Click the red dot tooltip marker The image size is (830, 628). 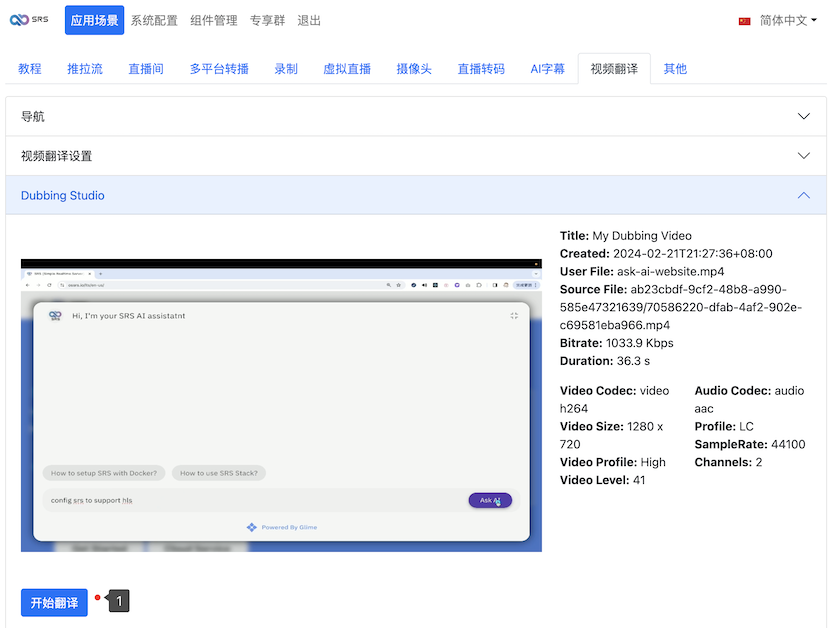pyautogui.click(x=97, y=598)
